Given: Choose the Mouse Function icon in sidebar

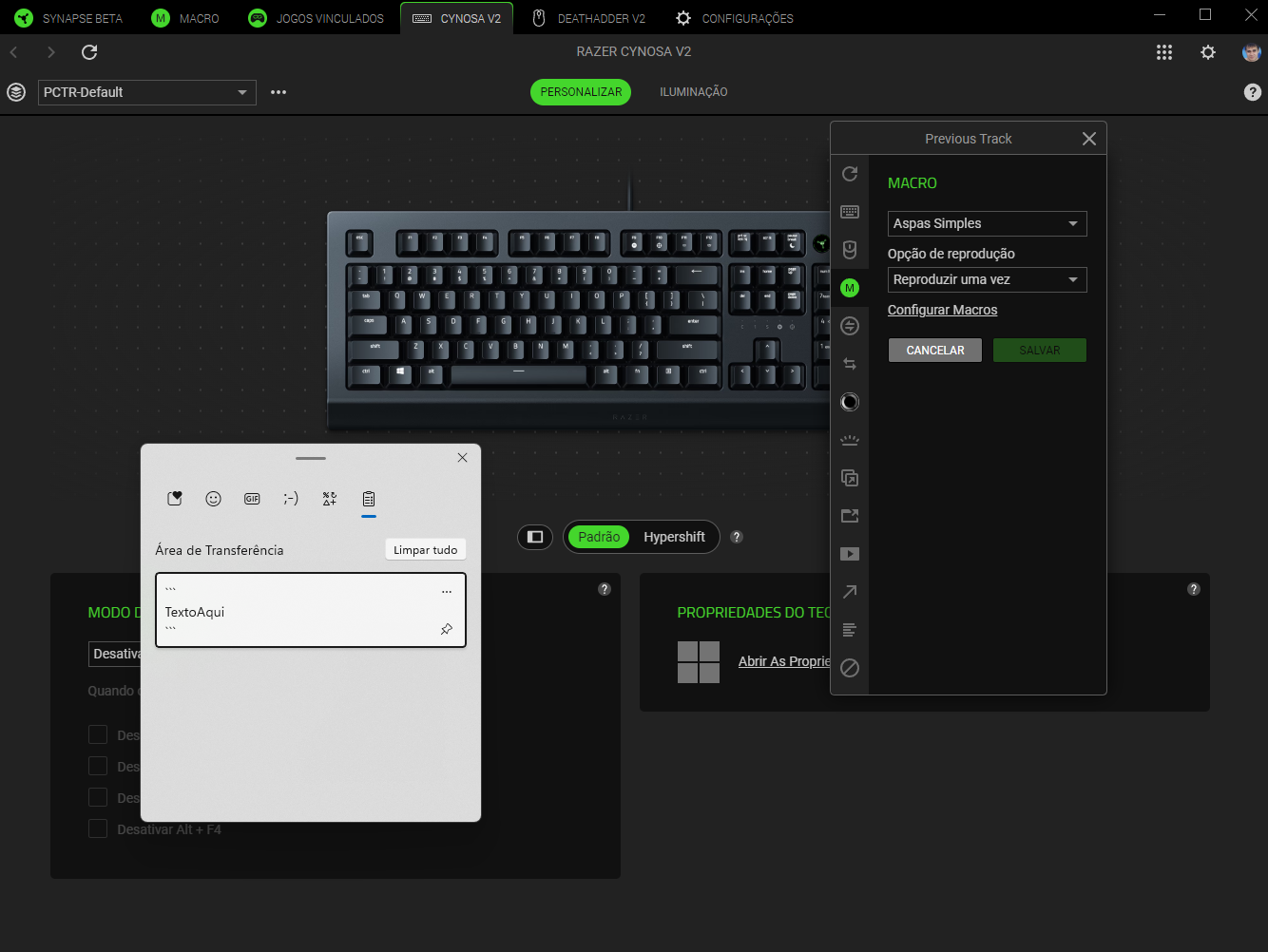Looking at the screenshot, I should pos(850,250).
